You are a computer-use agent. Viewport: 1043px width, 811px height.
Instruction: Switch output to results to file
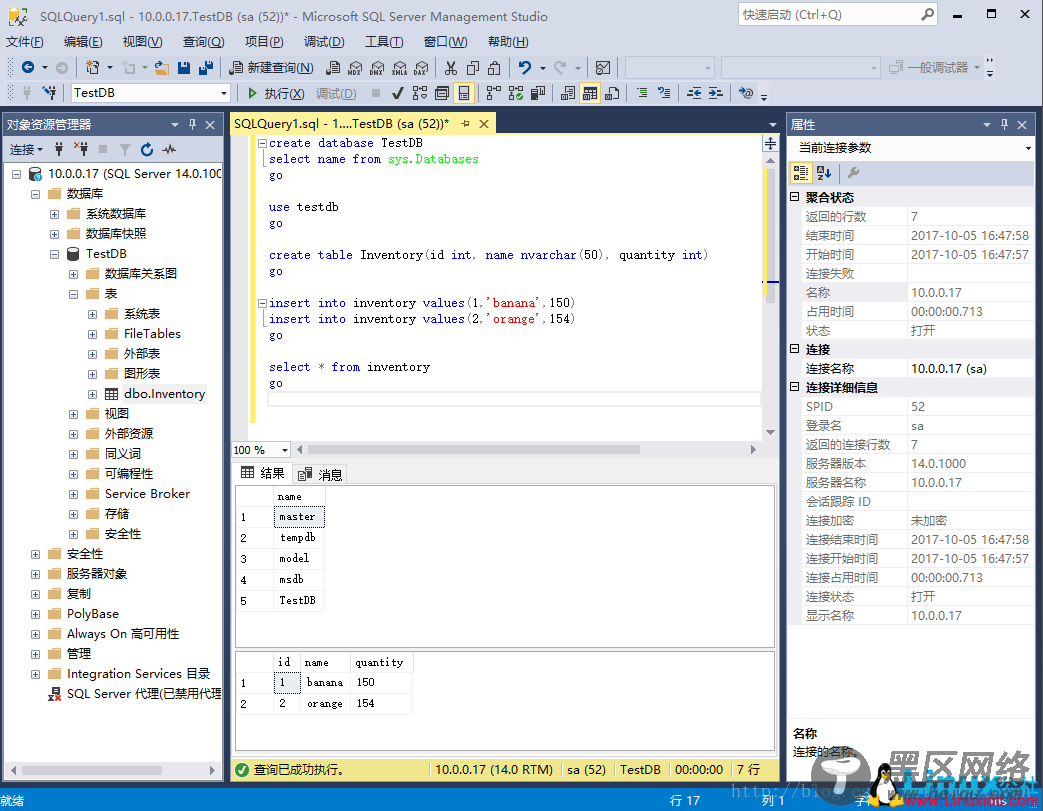coord(612,93)
